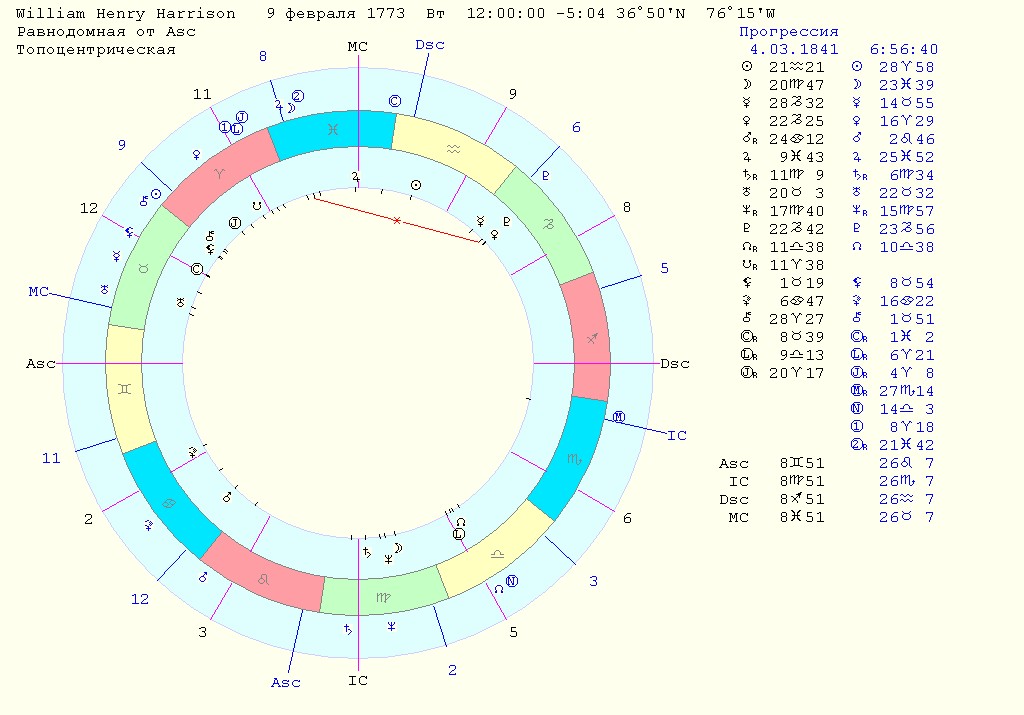Select the Cancer sign in the zodiac ring

[168, 503]
